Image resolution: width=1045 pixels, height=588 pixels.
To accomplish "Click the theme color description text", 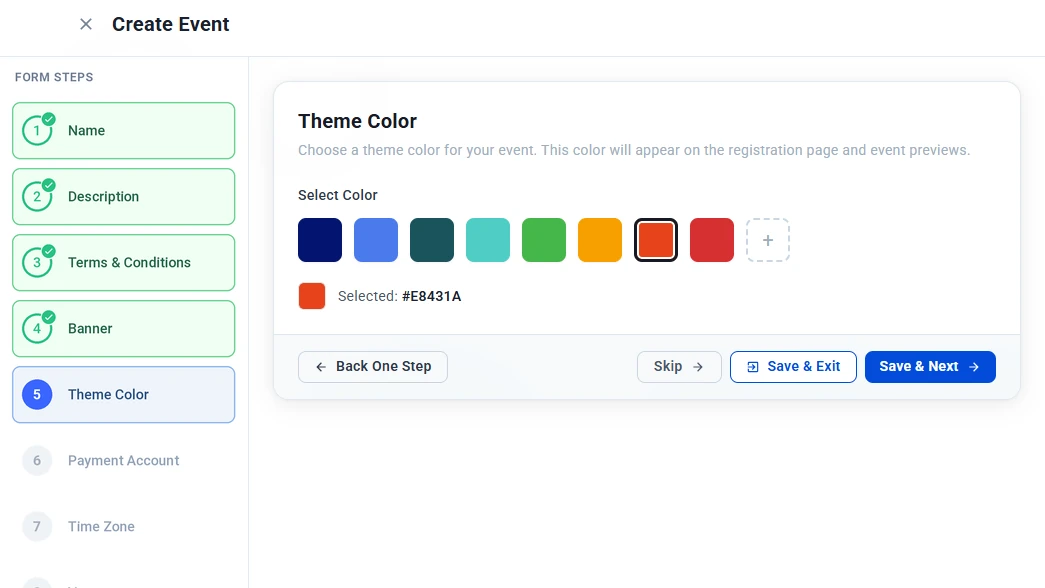I will coord(634,150).
